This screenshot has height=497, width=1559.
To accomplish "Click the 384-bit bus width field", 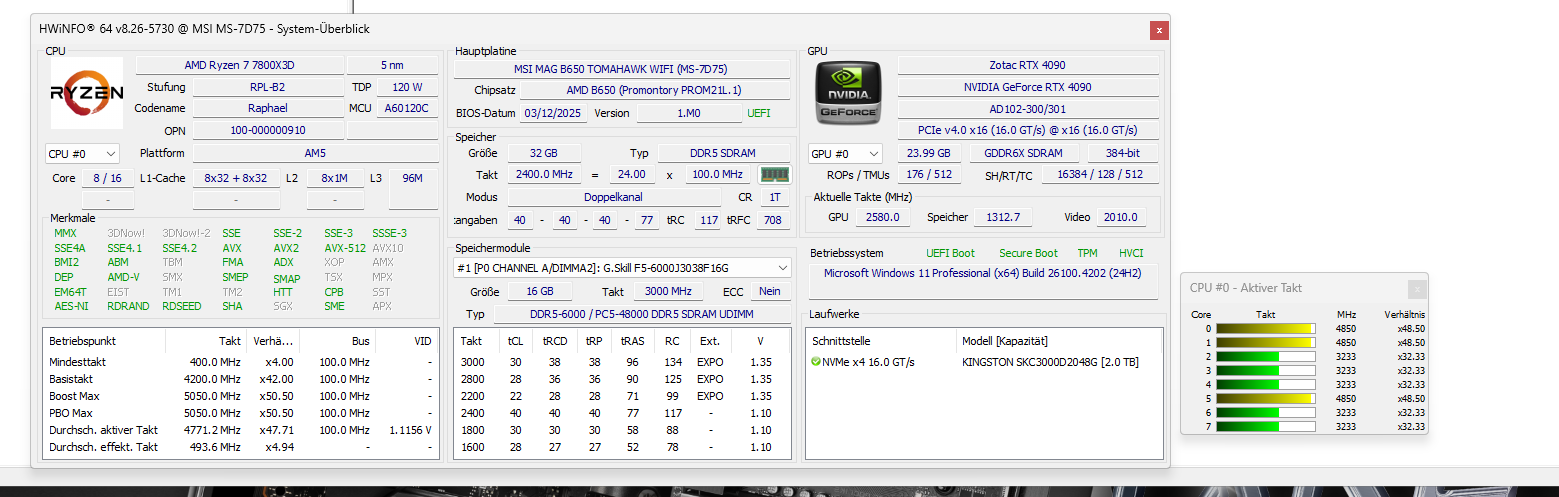I will click(1123, 153).
